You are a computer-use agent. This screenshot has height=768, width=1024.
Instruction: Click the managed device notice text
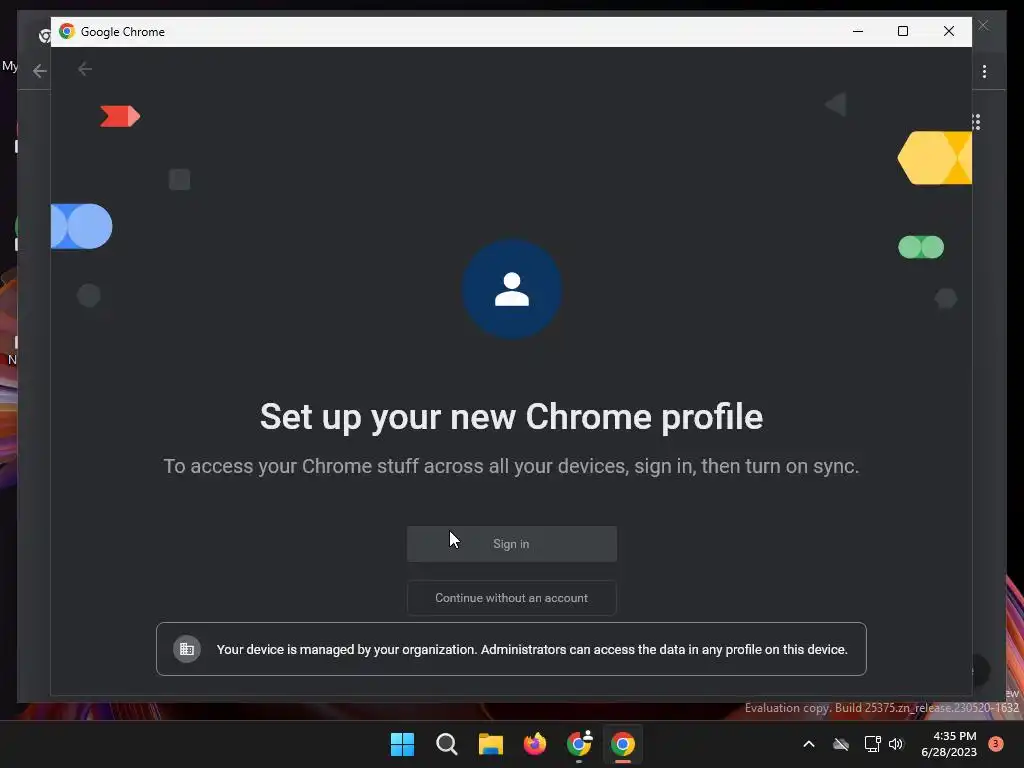point(532,649)
